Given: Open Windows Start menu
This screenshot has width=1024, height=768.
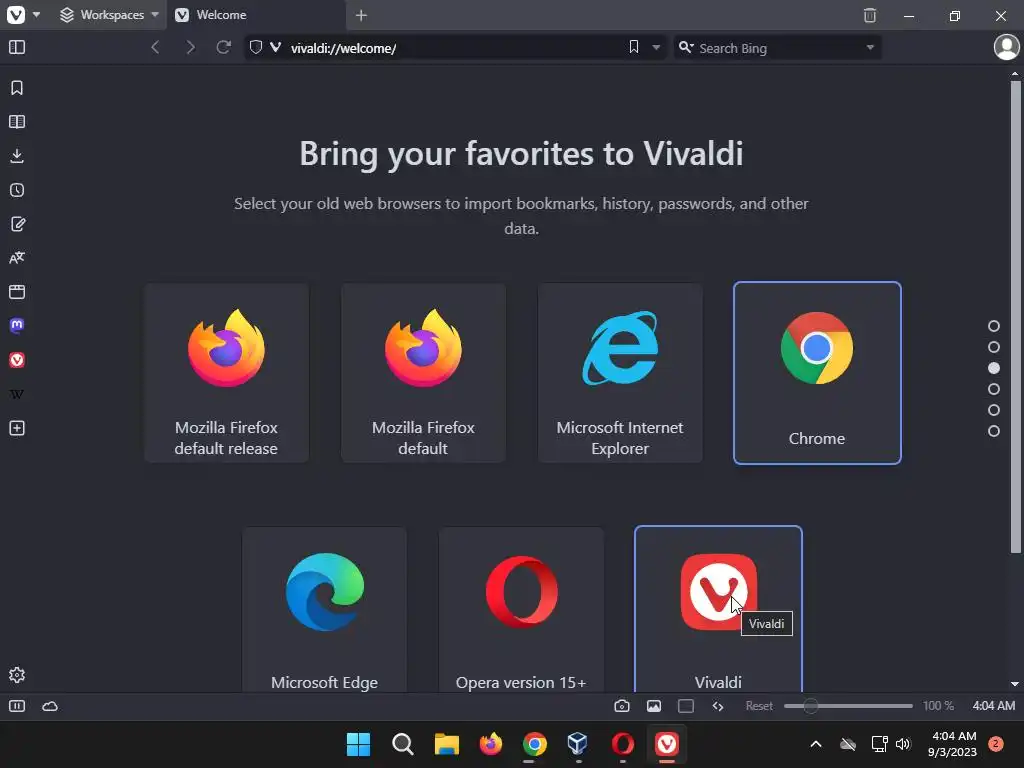Looking at the screenshot, I should tap(359, 744).
